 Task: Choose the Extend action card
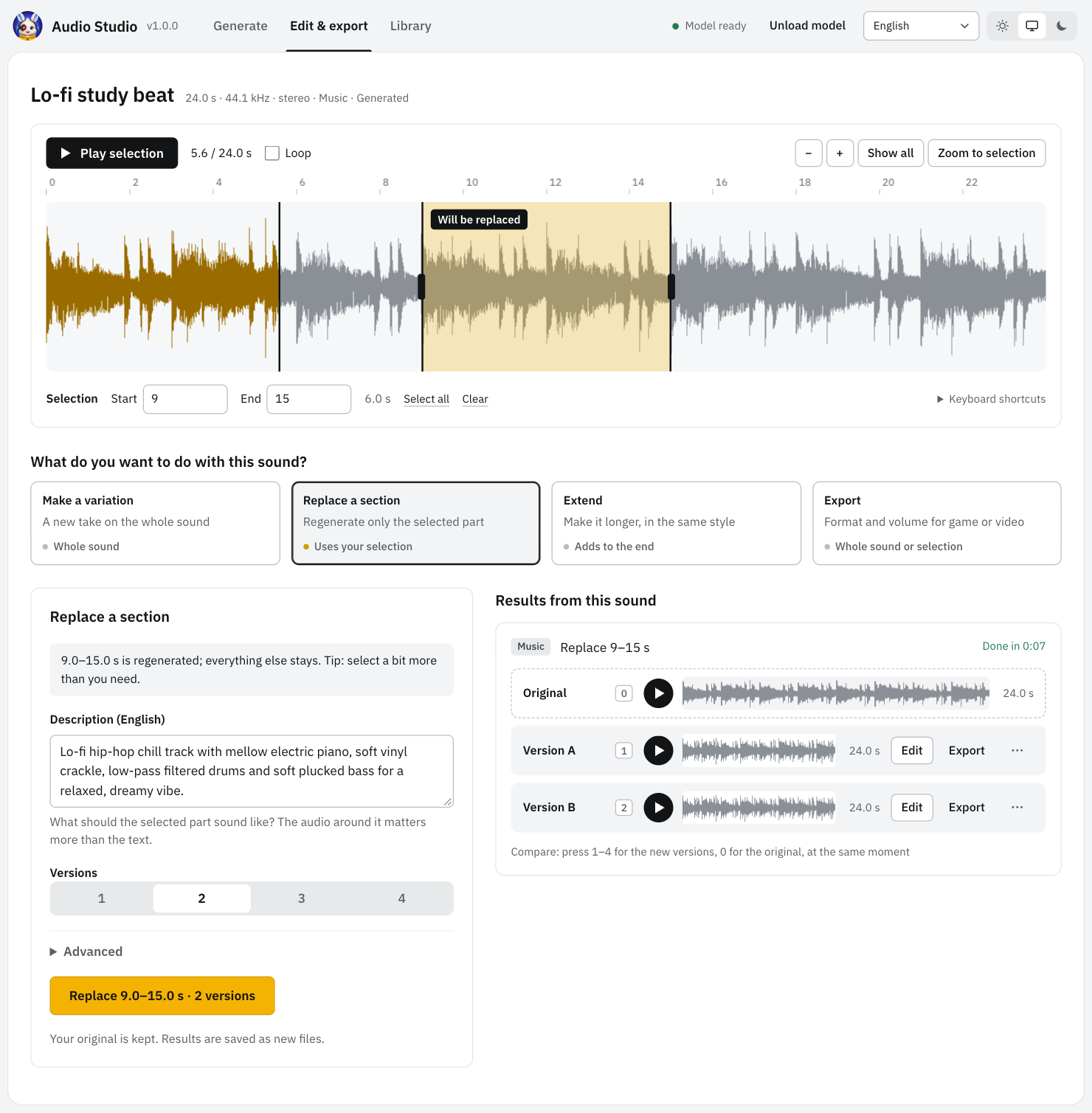(676, 523)
